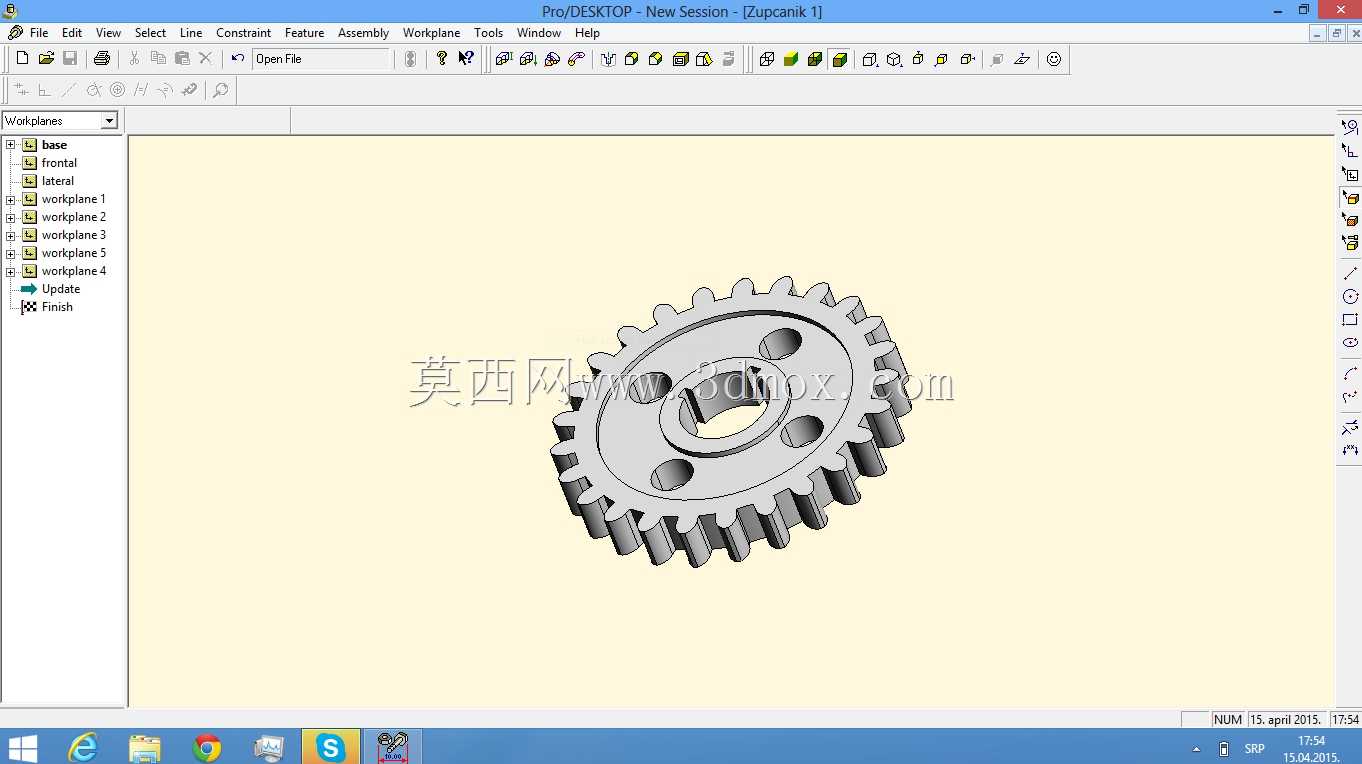1362x764 pixels.
Task: Select the lateral workplane in the tree
Action: click(58, 181)
